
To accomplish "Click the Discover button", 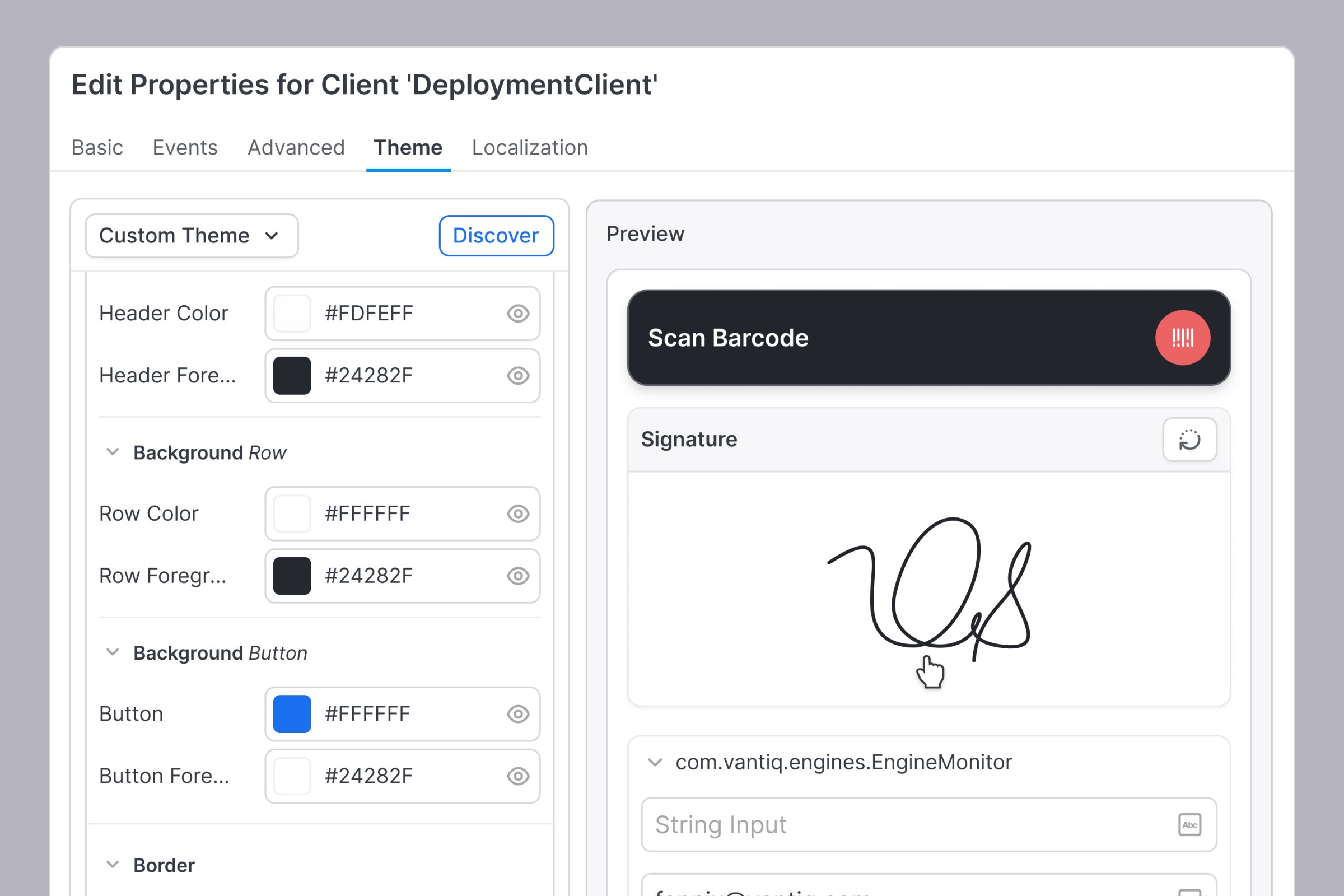I will [496, 235].
